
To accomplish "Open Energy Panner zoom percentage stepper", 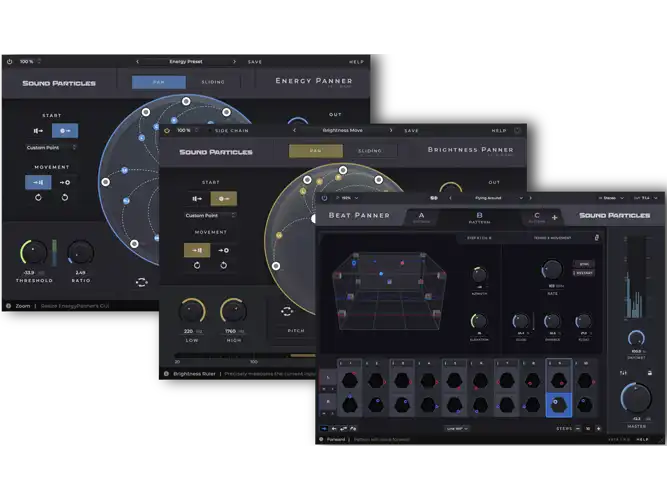I will coord(39,61).
